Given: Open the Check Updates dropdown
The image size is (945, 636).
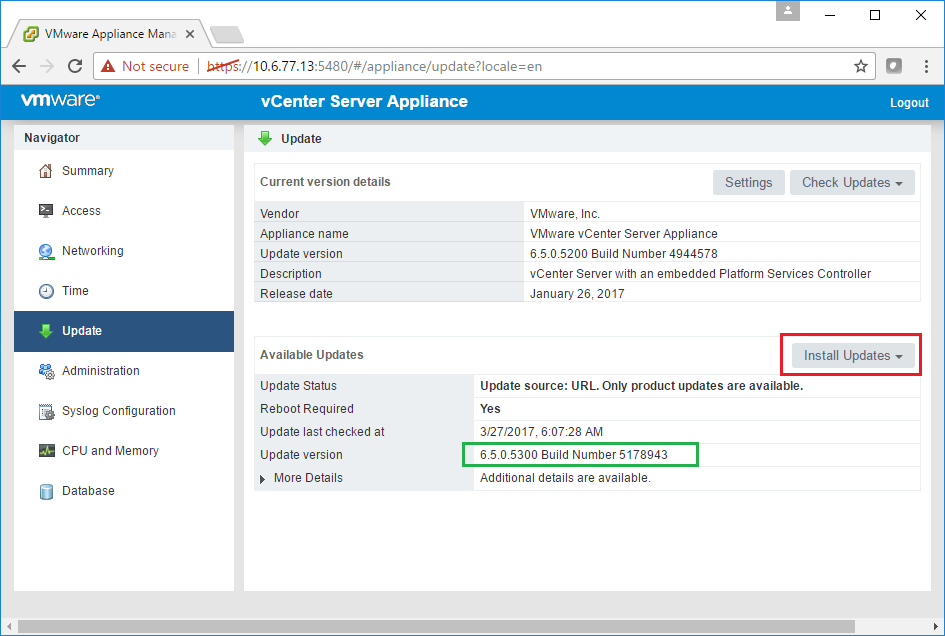Looking at the screenshot, I should [852, 183].
